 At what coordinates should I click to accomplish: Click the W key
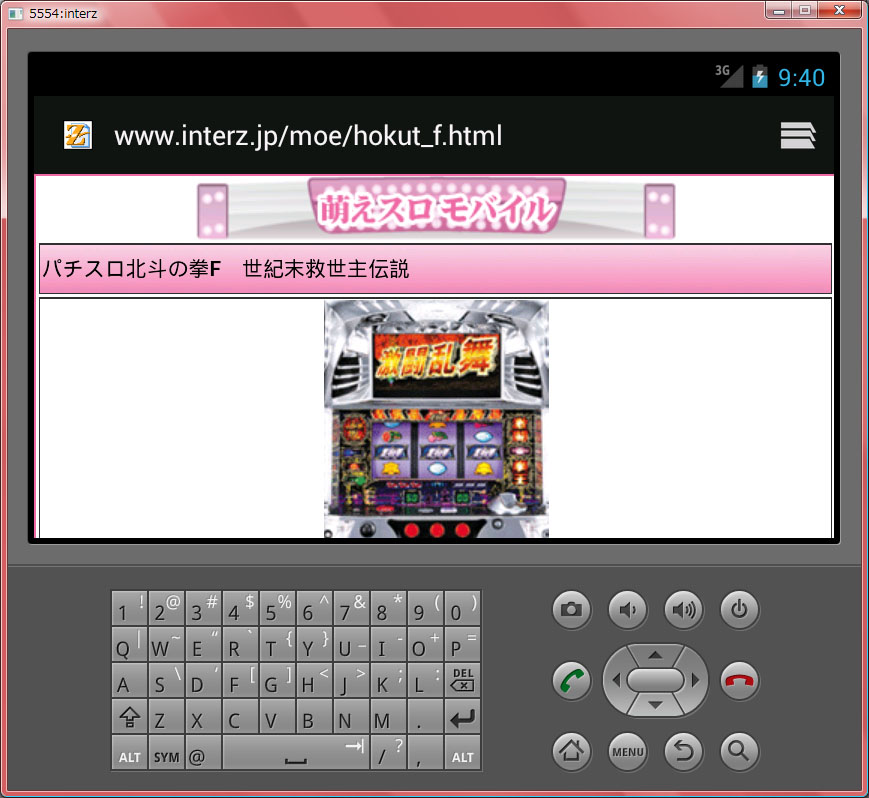pos(166,644)
